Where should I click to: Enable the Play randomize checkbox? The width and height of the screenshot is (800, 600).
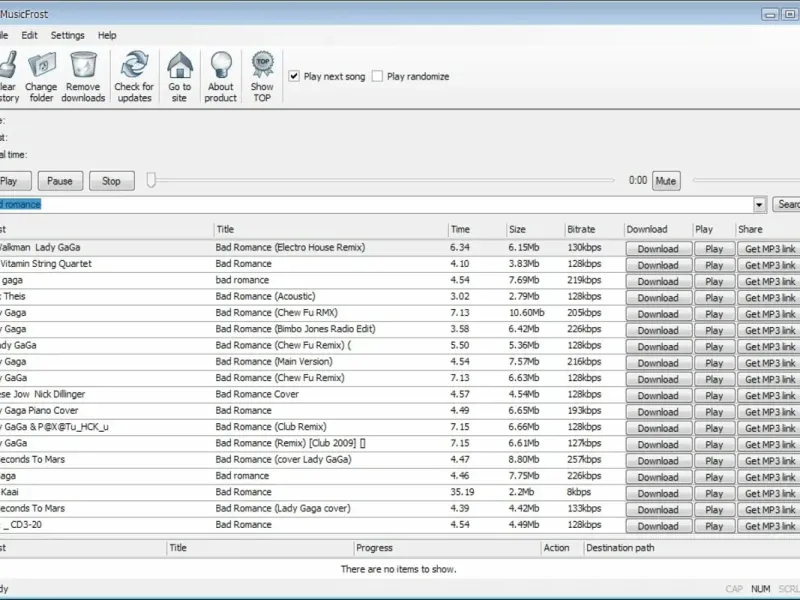pos(378,76)
